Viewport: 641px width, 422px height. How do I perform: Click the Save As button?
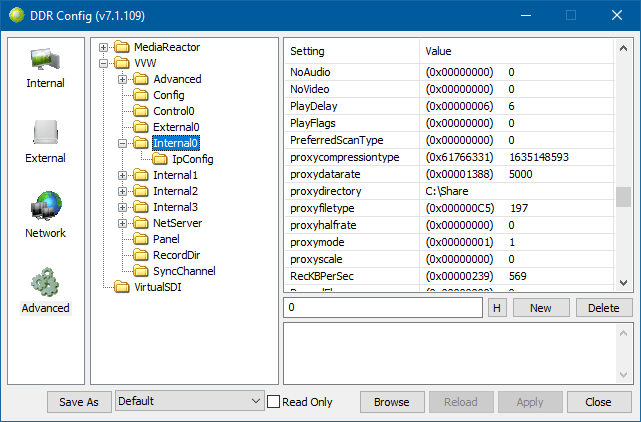coord(79,402)
